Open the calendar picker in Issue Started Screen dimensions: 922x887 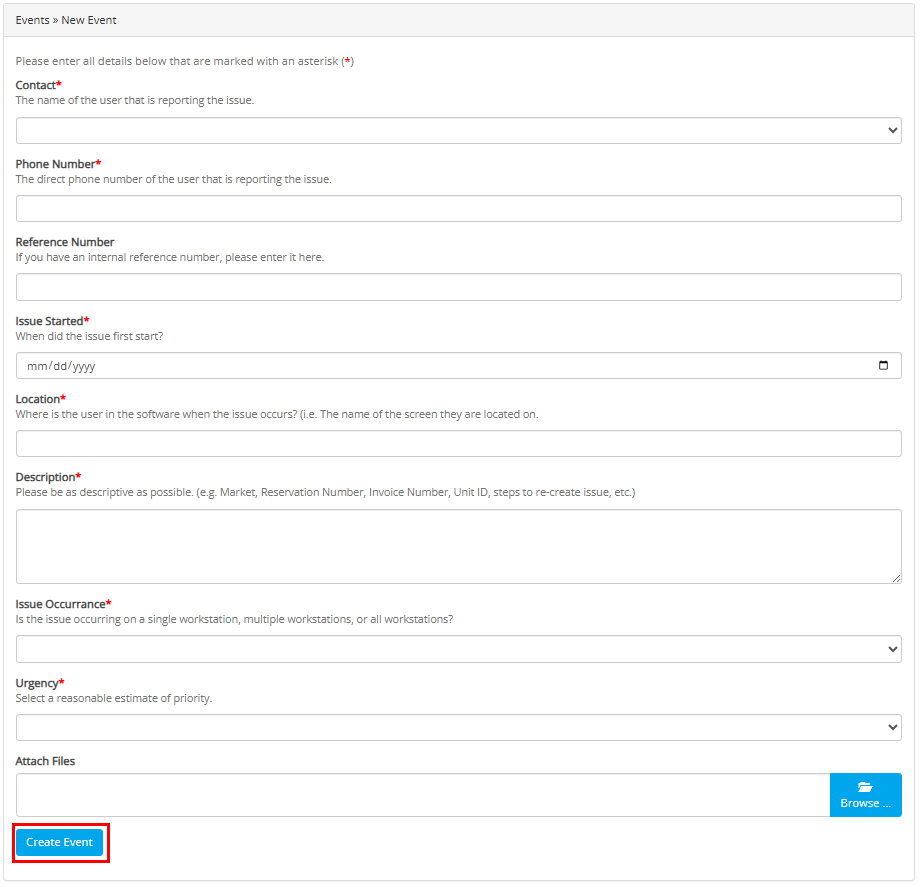882,366
